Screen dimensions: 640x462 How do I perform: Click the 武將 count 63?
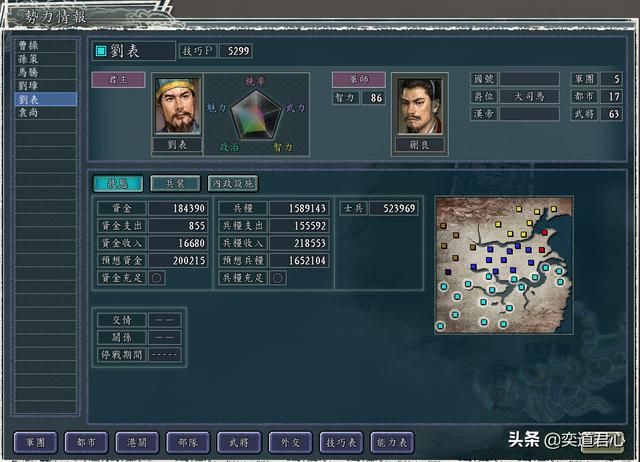611,114
